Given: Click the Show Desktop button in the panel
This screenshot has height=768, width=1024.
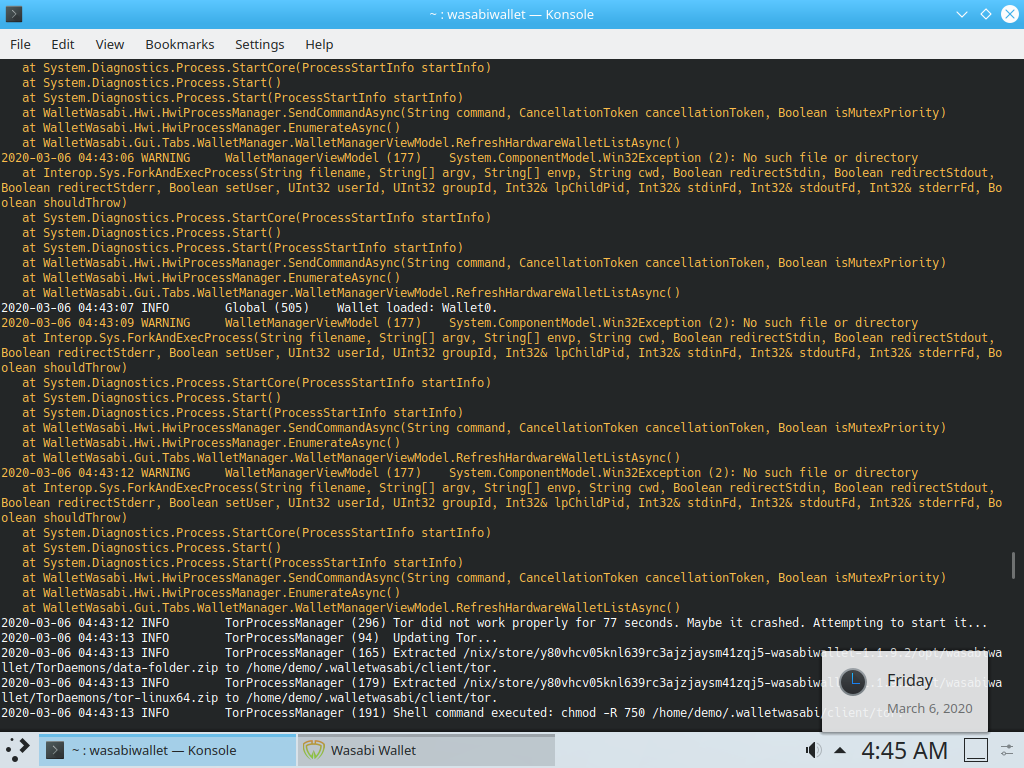Looking at the screenshot, I should tap(976, 750).
